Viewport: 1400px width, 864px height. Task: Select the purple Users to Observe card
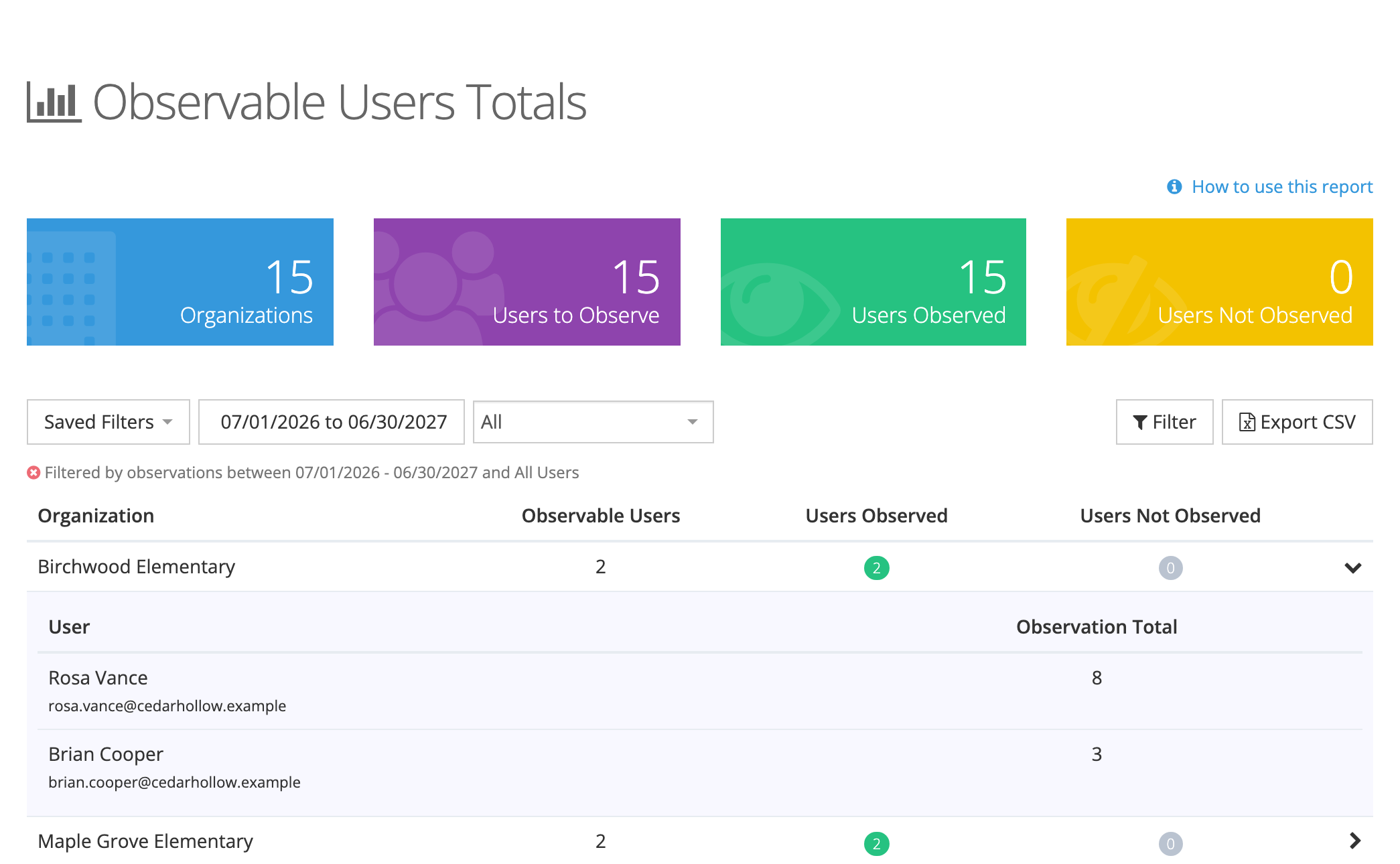527,282
